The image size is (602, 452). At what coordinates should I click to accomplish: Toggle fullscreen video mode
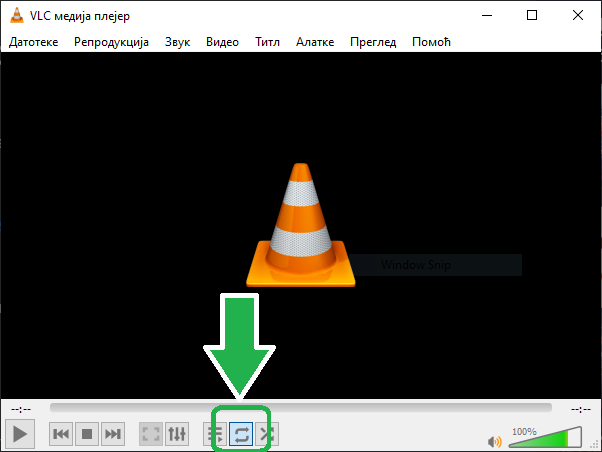pos(151,434)
